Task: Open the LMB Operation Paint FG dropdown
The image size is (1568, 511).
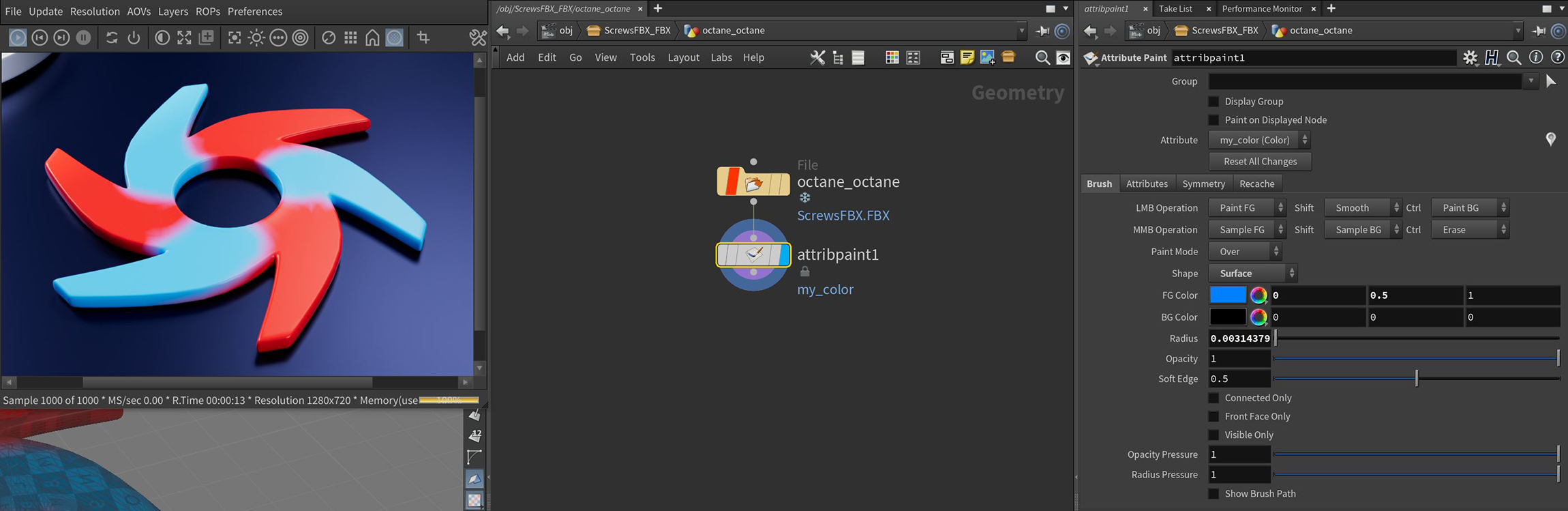Action: [1246, 208]
